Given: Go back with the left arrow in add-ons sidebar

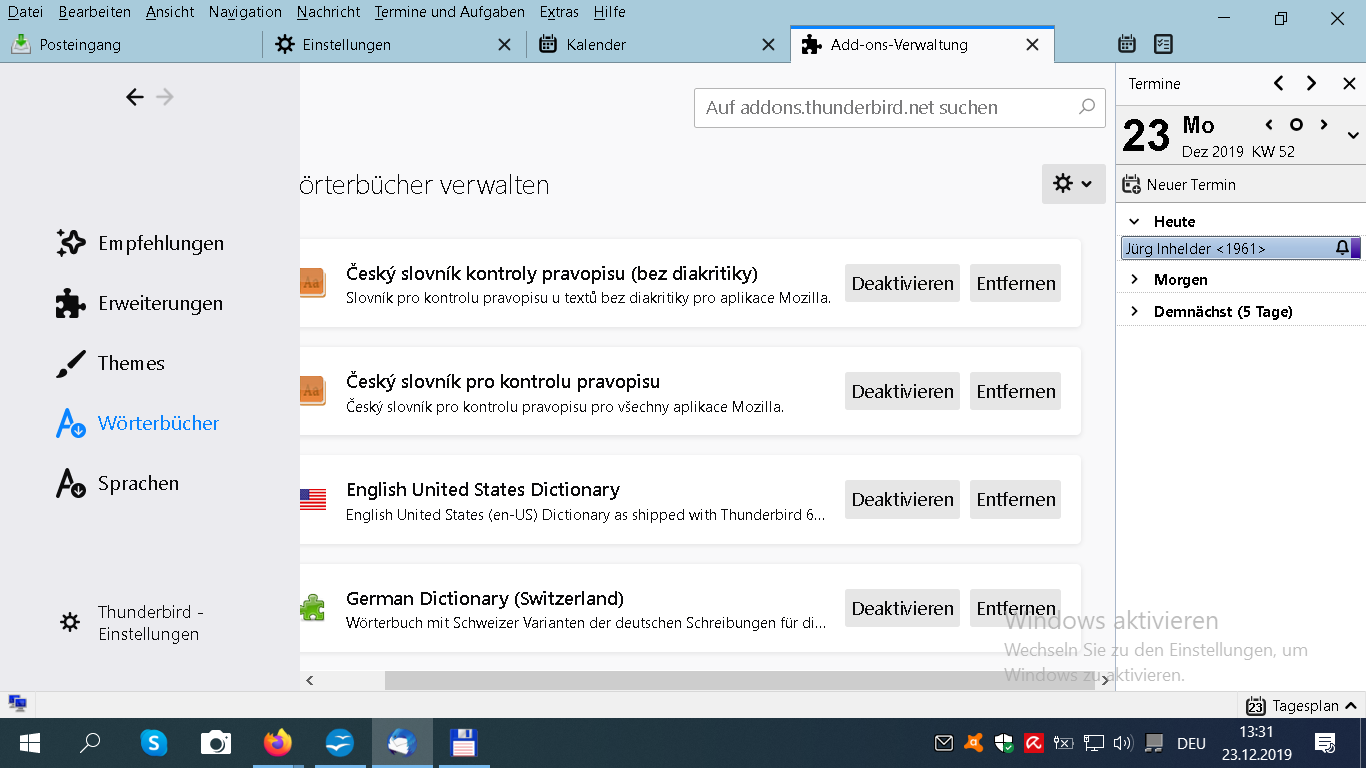Looking at the screenshot, I should pos(135,97).
